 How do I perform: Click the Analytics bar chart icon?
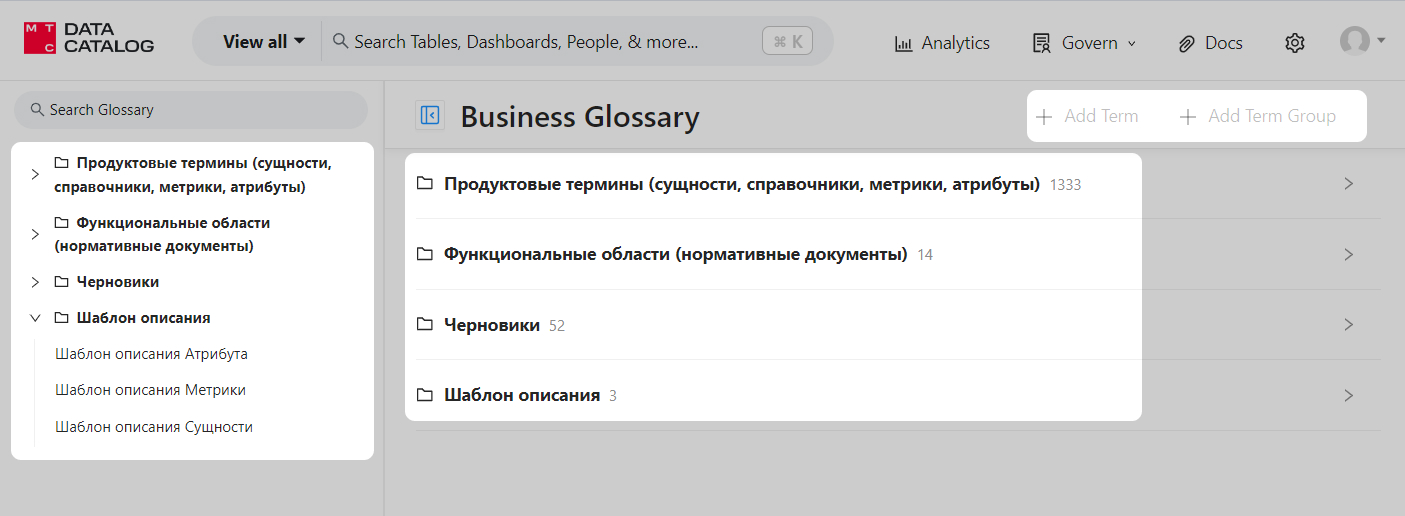903,43
